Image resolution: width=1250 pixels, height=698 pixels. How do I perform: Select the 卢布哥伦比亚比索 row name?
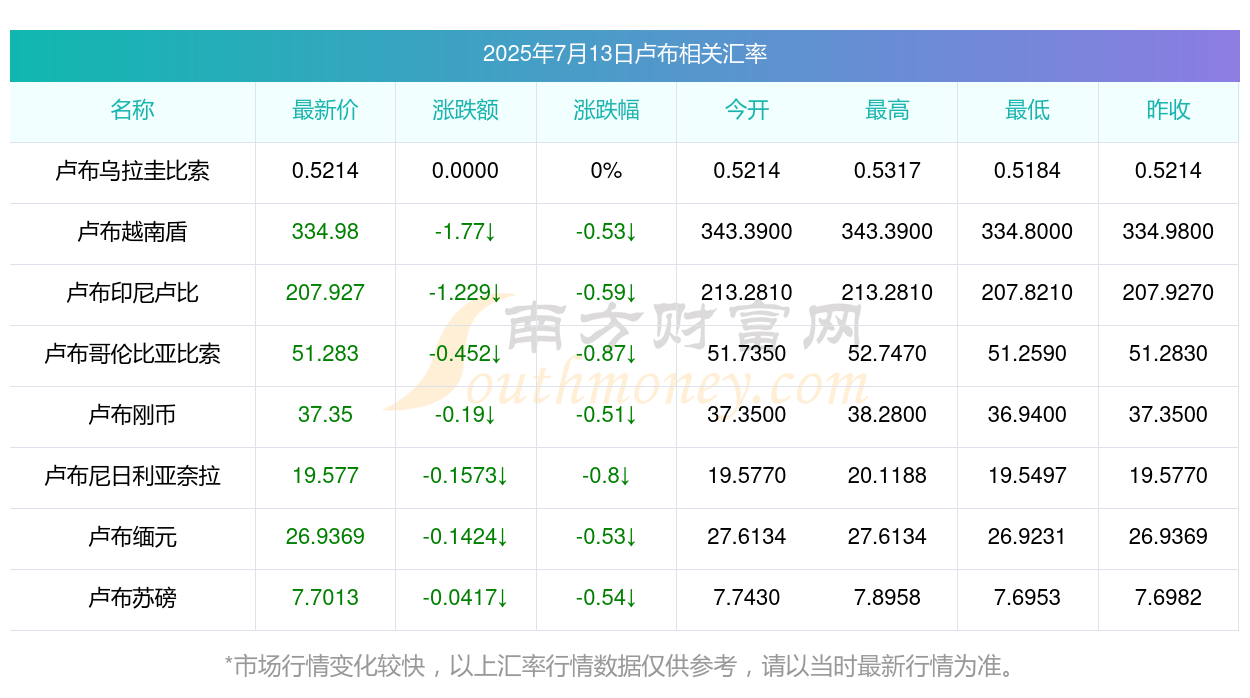(x=132, y=354)
